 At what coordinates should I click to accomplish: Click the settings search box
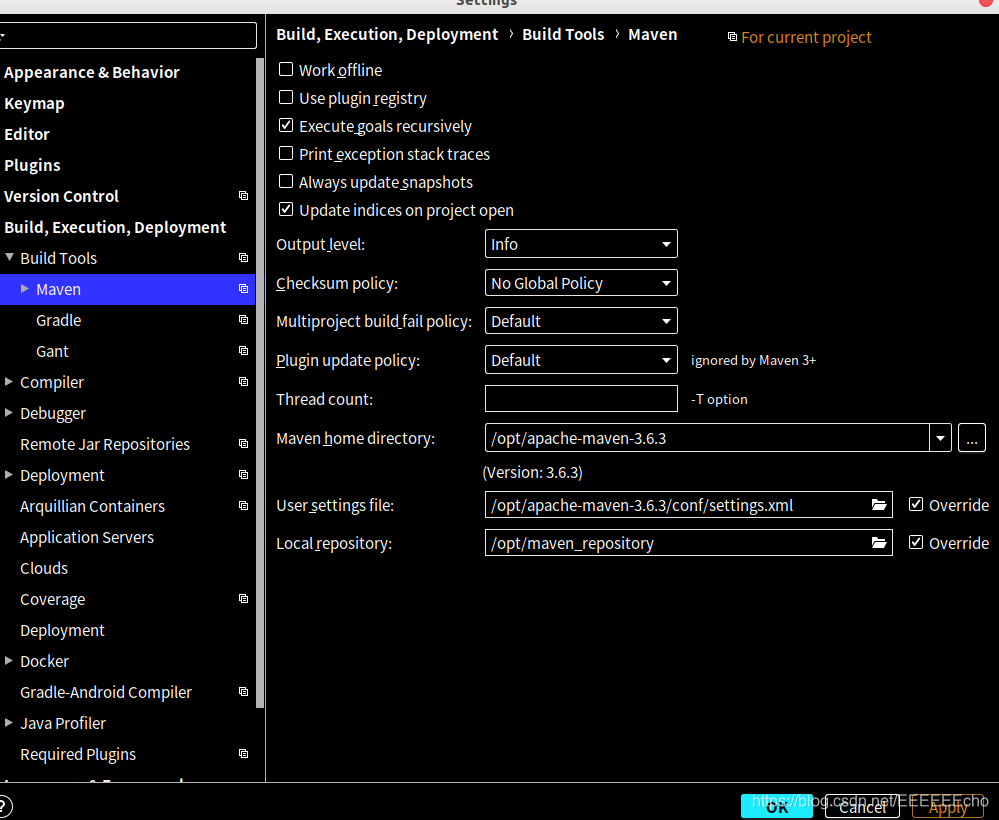pyautogui.click(x=127, y=36)
